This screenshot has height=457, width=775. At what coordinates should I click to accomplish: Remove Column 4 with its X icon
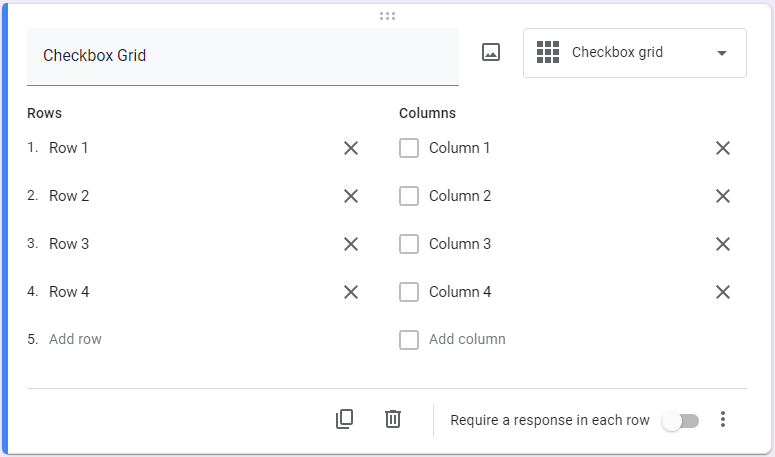point(723,292)
